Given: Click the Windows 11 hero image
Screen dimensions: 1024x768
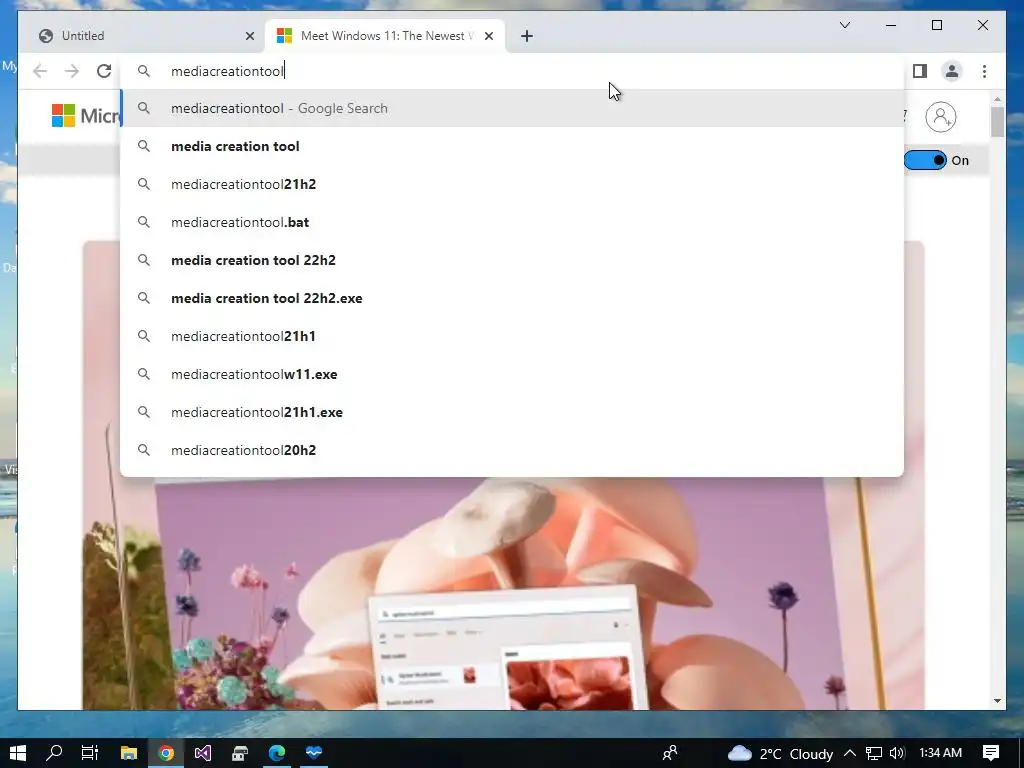Looking at the screenshot, I should (503, 593).
